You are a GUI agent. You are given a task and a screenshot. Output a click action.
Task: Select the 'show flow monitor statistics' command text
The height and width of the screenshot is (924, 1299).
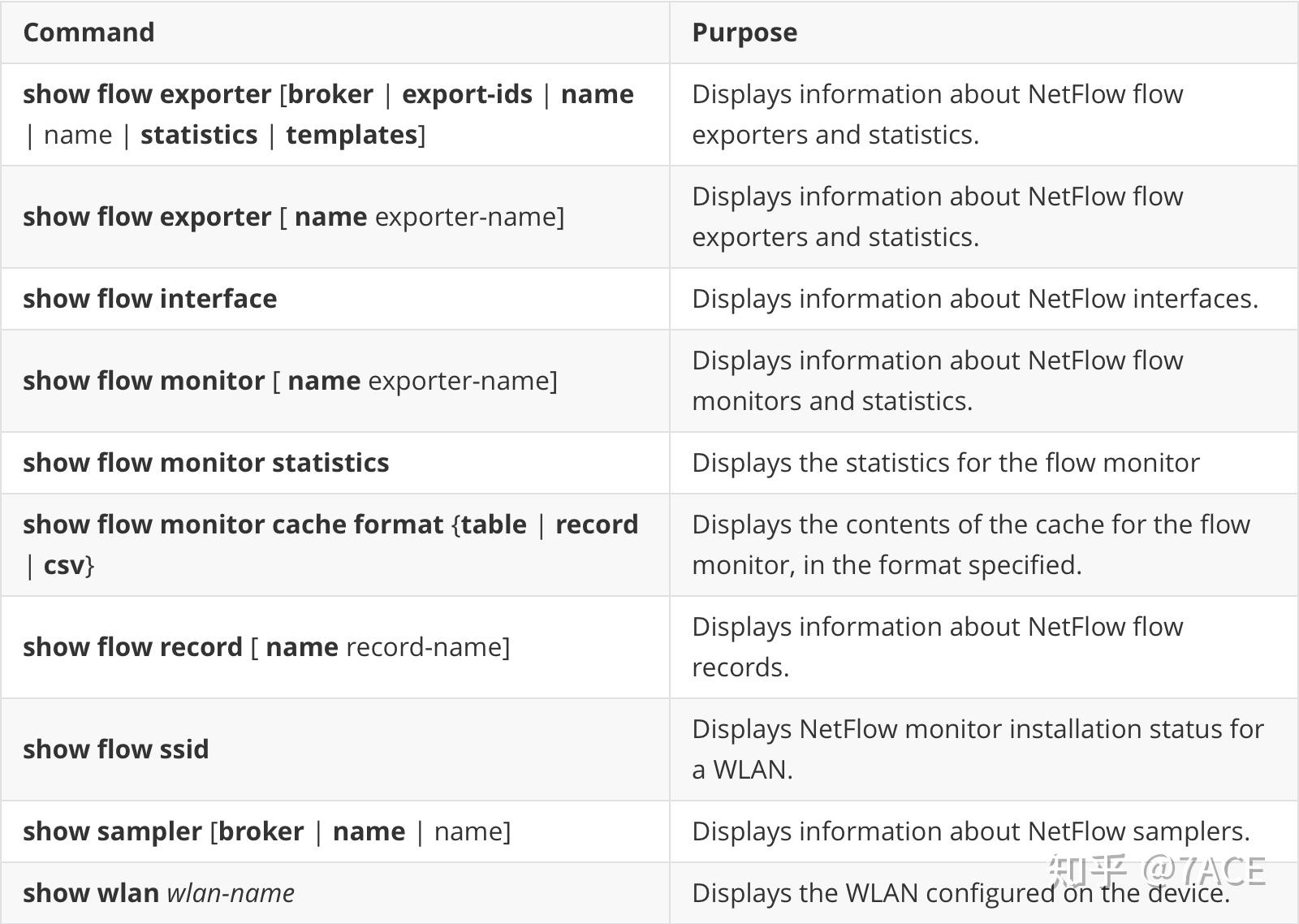(x=205, y=463)
